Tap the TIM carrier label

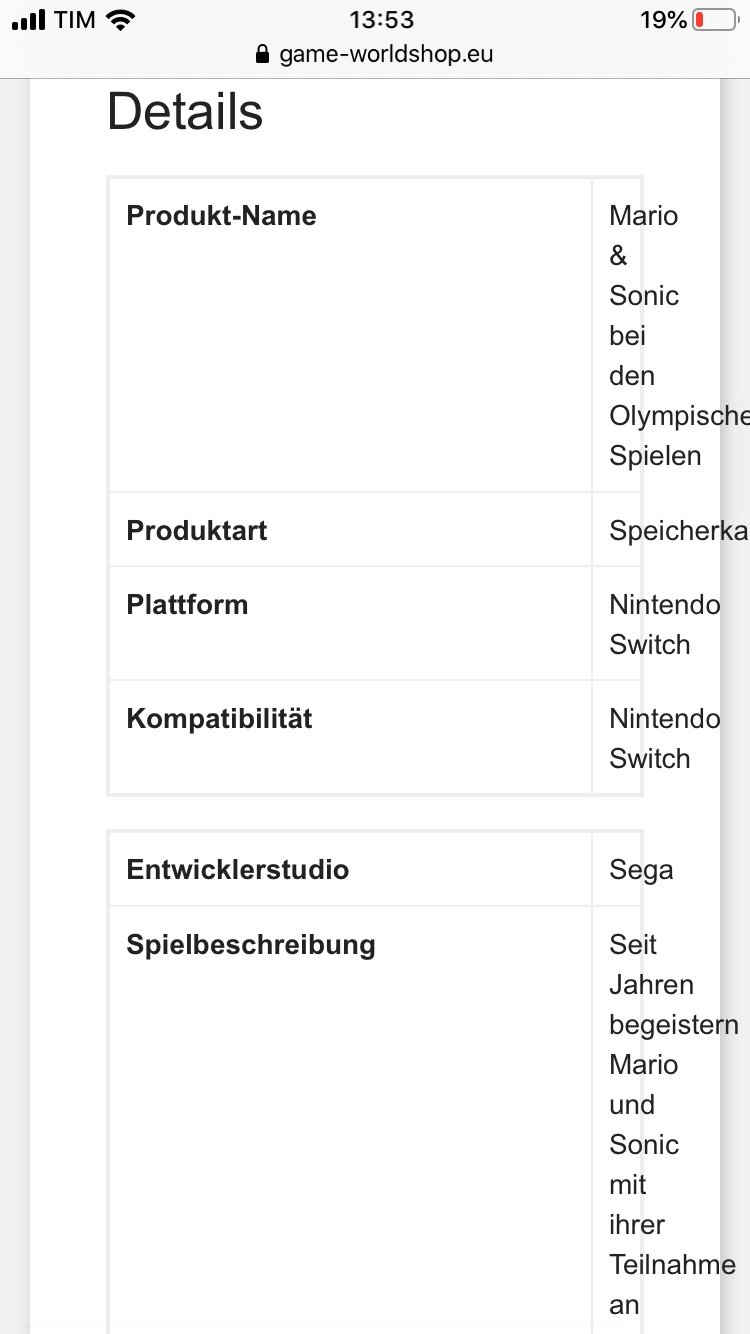pyautogui.click(x=75, y=20)
